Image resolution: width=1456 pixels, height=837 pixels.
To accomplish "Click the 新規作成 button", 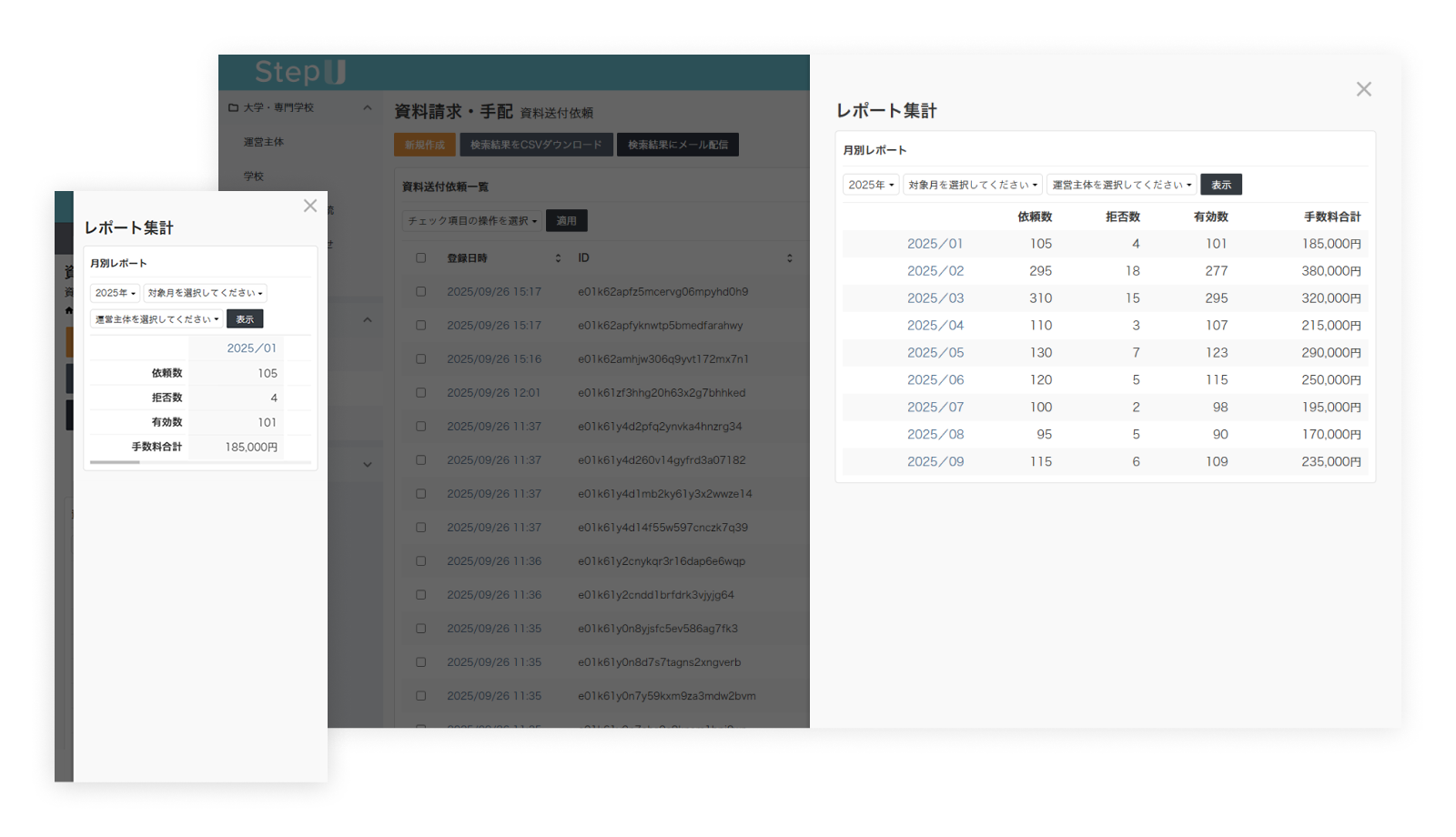I will 425,145.
